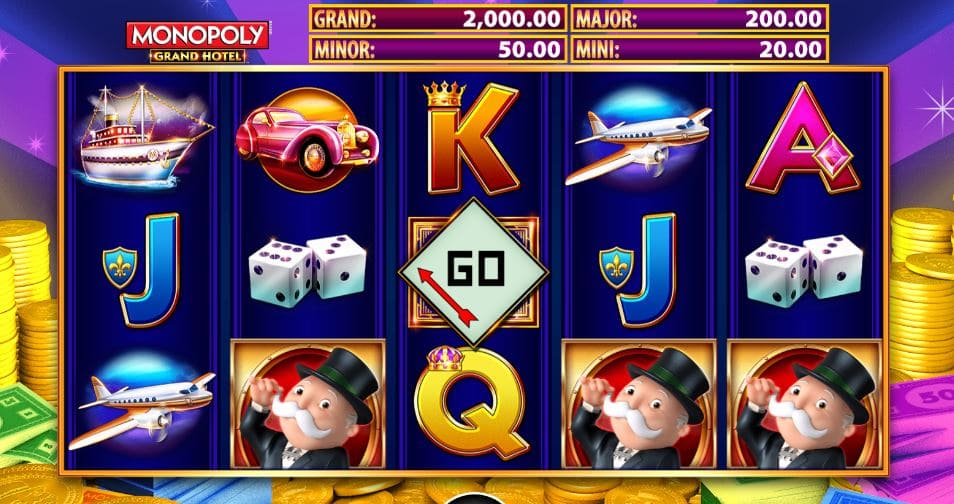Click the MINI jackpot display

pos(700,49)
